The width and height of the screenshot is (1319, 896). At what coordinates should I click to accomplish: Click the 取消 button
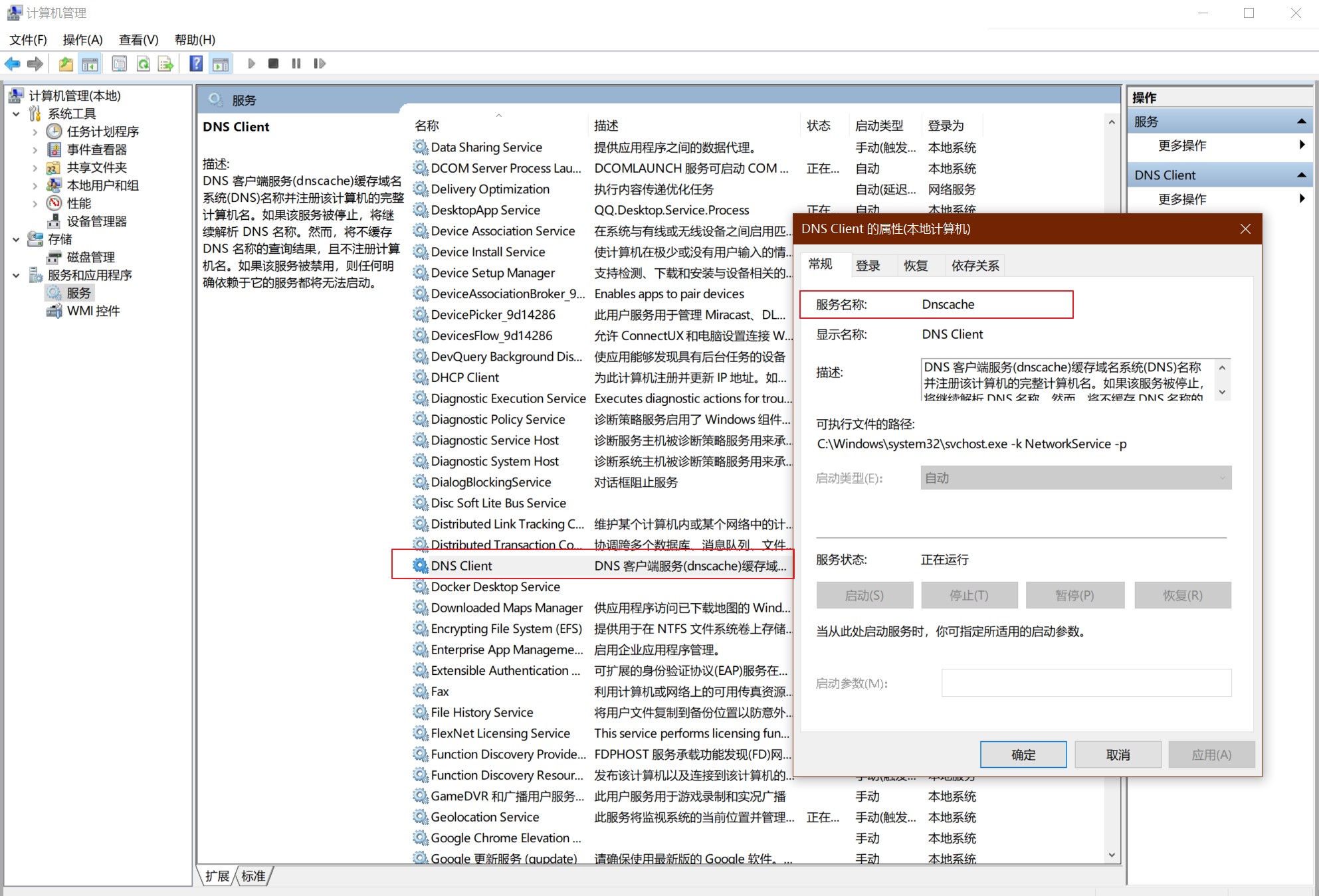tap(1118, 754)
